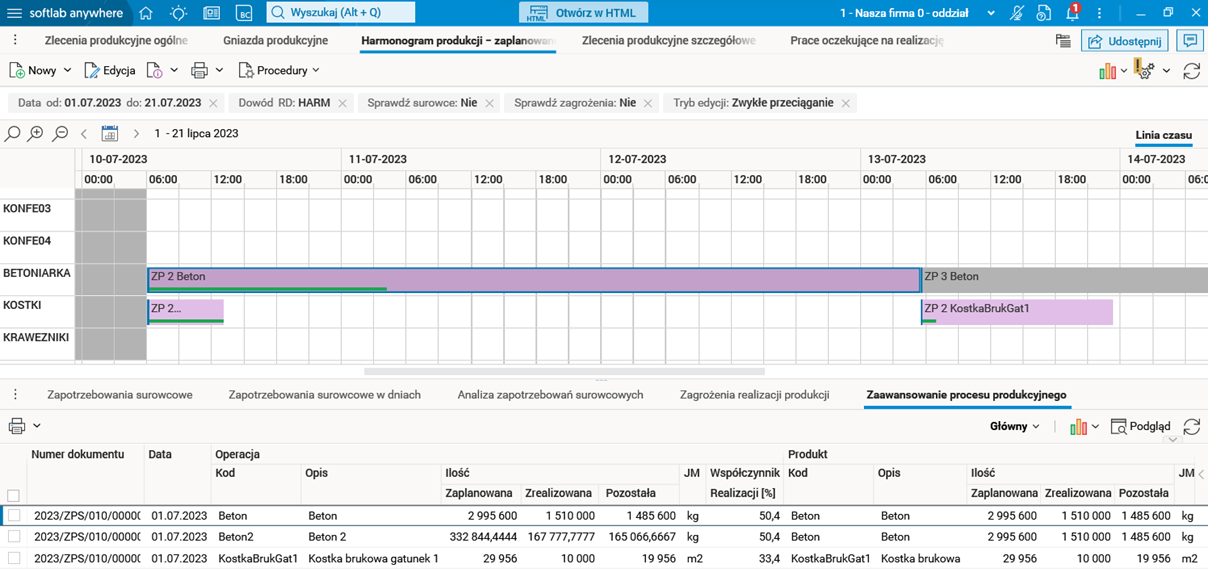Switch to Zapotrzebowania surowcowe w dniach tab
This screenshot has height=580, width=1208.
(x=325, y=395)
